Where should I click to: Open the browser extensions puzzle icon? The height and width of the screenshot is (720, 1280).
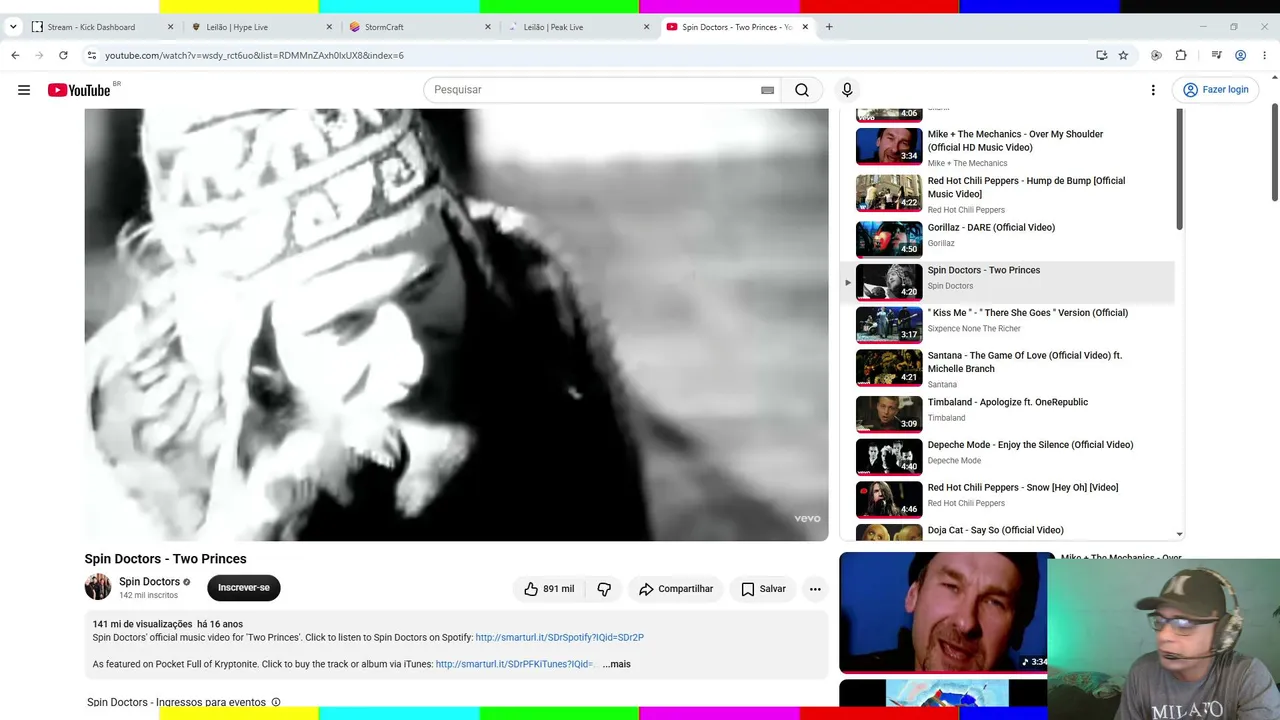point(1181,55)
